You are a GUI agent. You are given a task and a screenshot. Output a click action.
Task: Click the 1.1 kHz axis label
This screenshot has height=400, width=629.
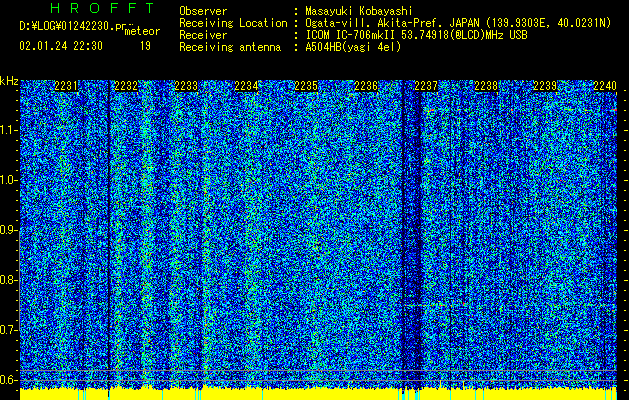coord(8,130)
